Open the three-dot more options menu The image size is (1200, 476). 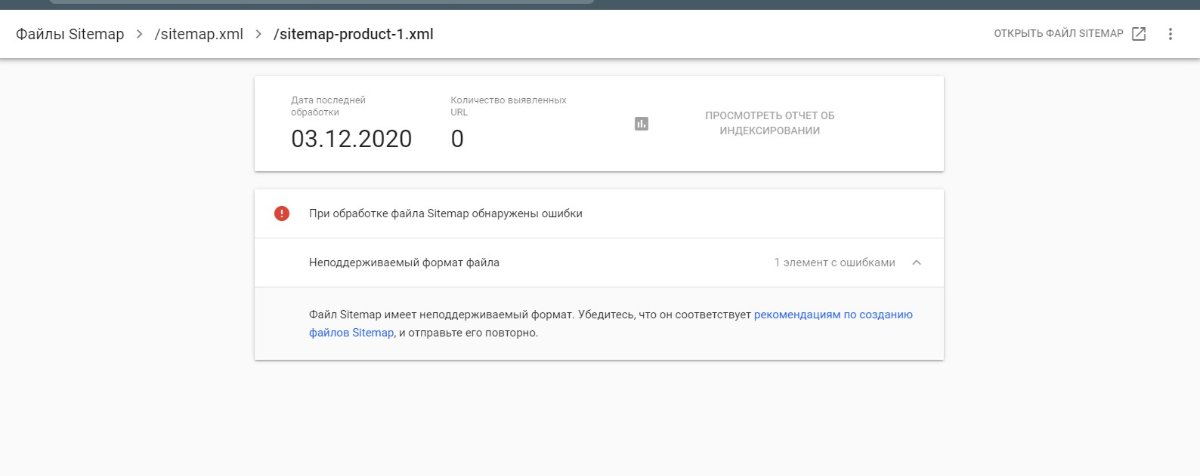point(1170,34)
